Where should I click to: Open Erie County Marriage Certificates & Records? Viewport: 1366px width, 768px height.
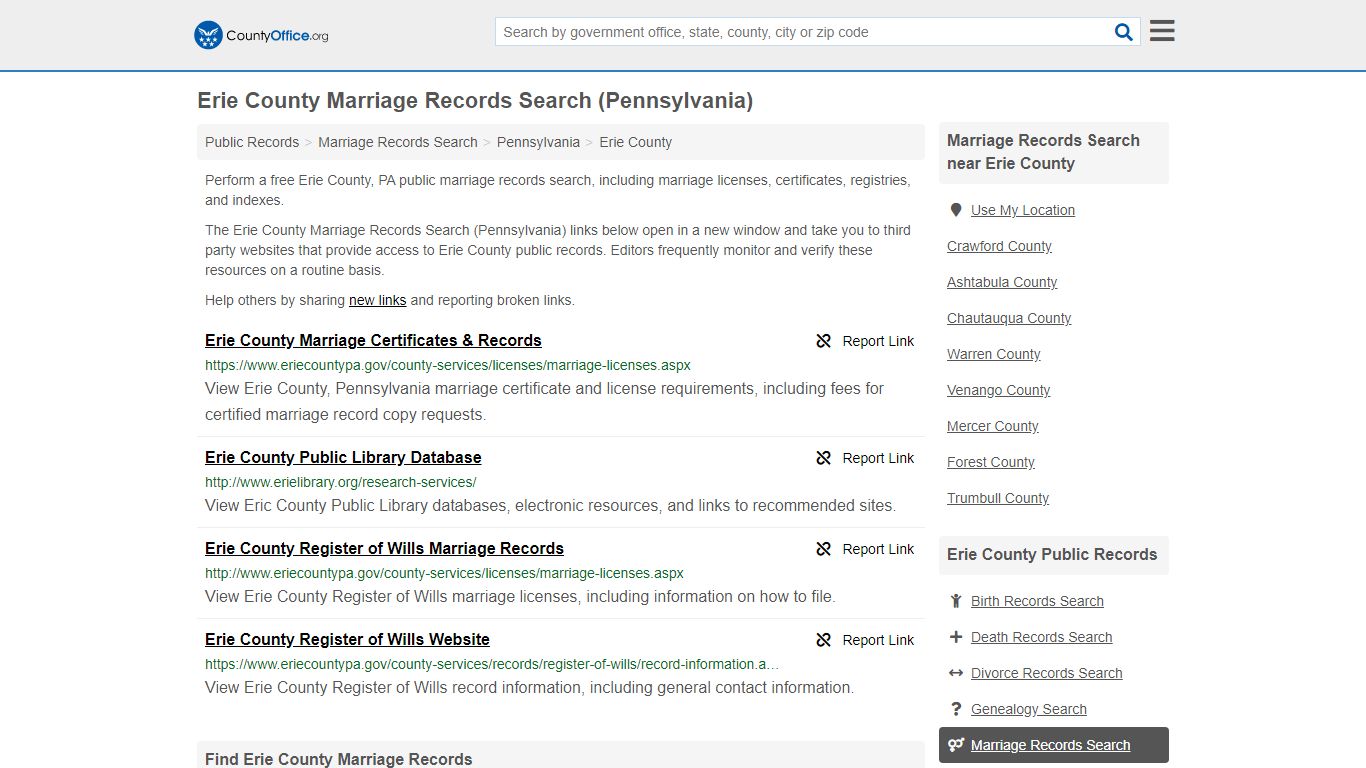coord(373,340)
